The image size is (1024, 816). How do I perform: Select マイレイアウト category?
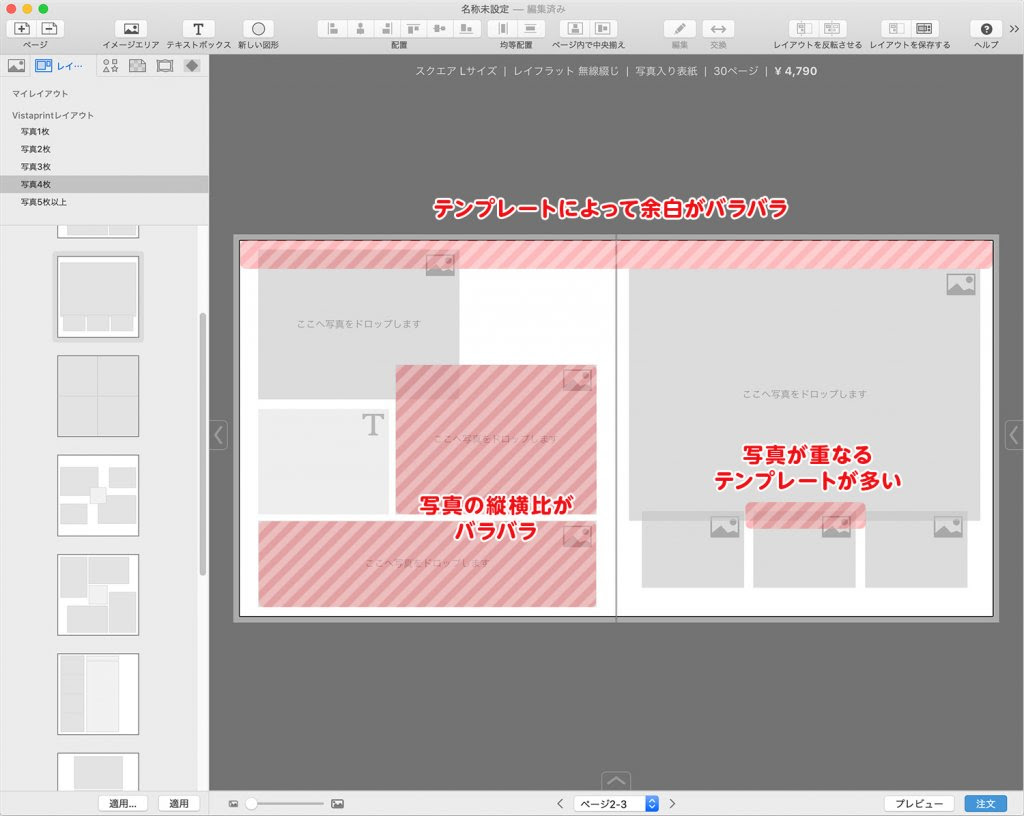40,93
